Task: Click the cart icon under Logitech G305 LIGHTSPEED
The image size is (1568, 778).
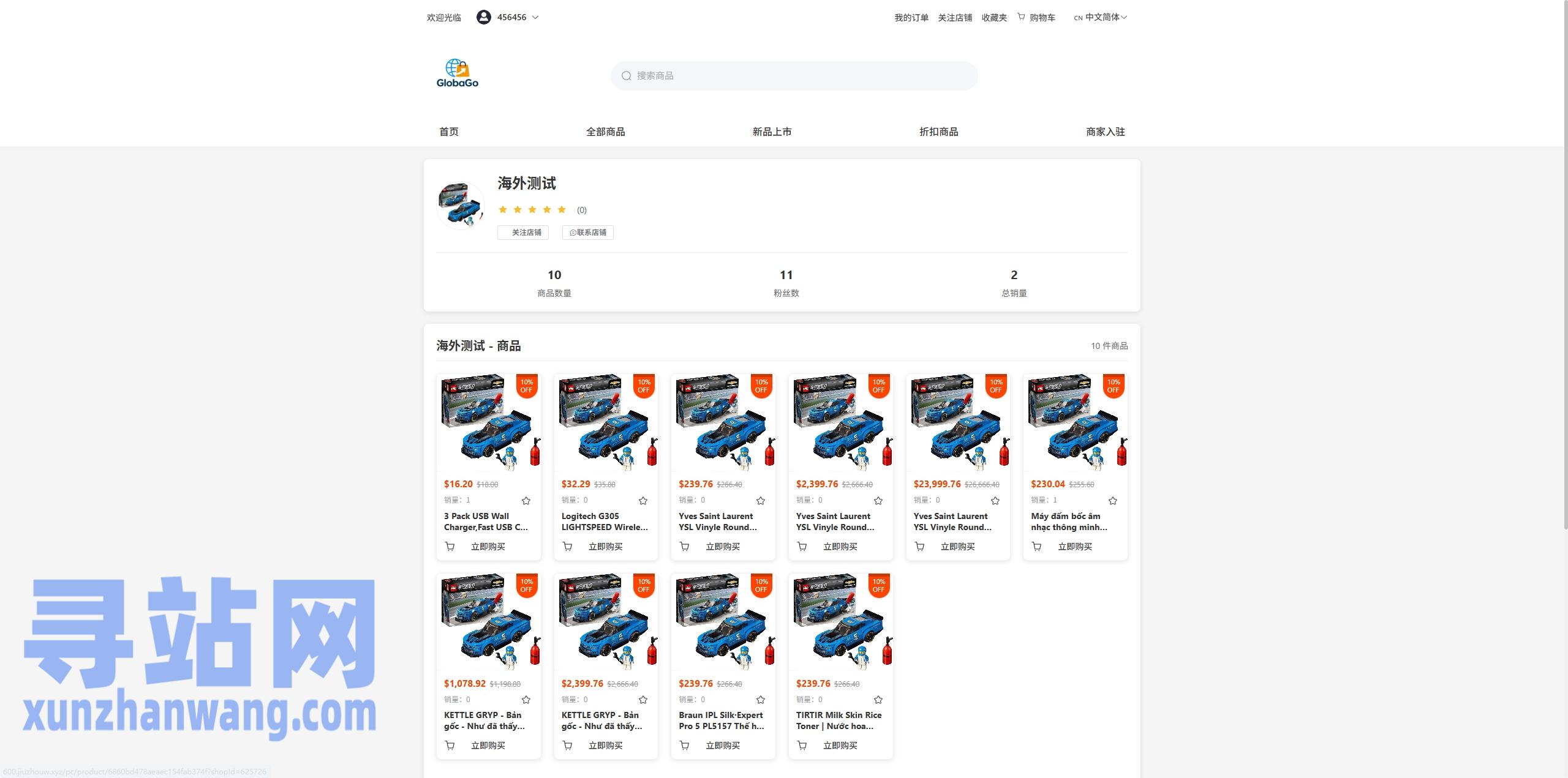Action: pos(567,547)
